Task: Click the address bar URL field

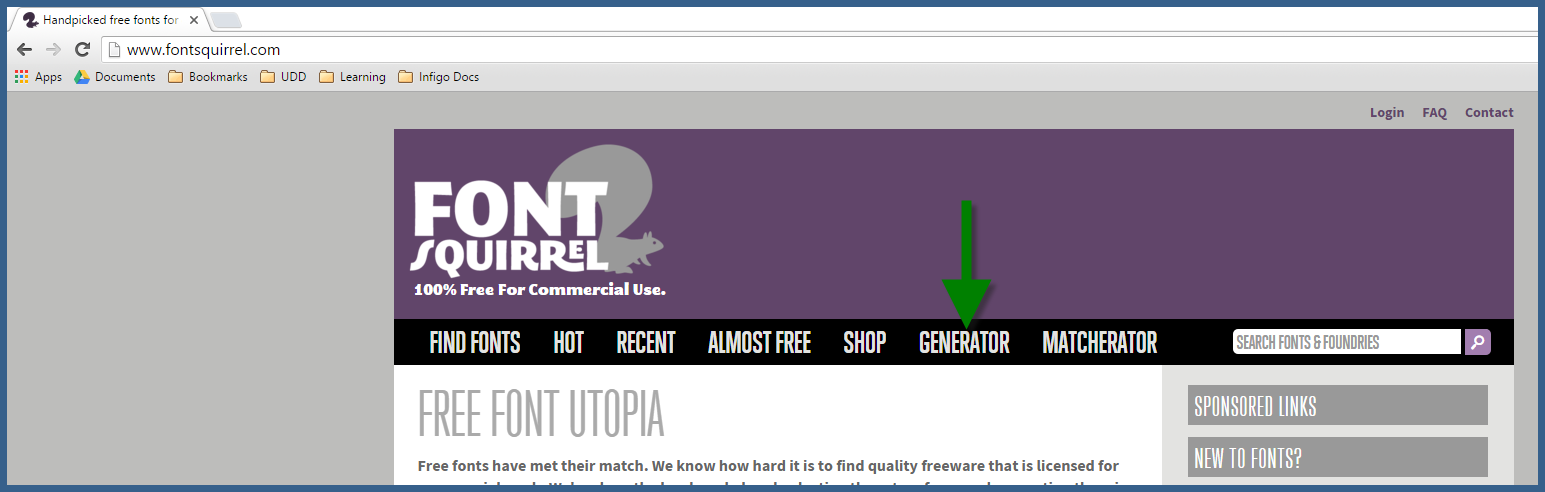Action: pyautogui.click(x=820, y=49)
